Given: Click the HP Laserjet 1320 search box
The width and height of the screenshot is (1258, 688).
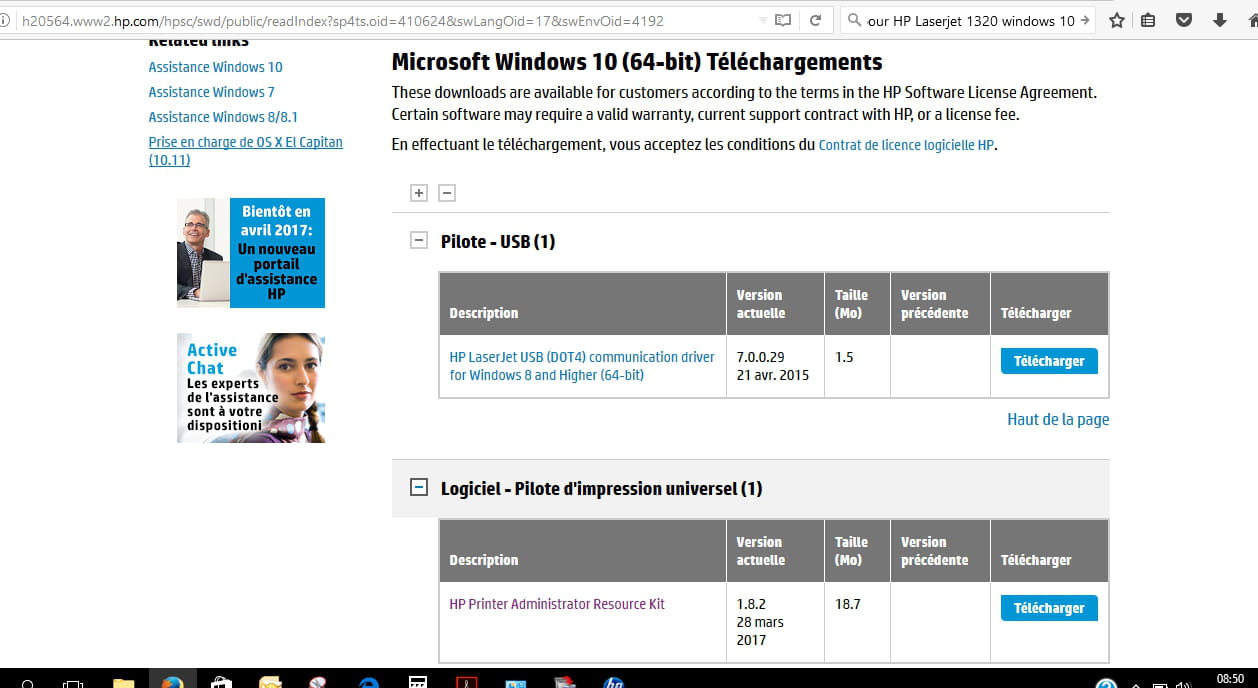Looking at the screenshot, I should [x=970, y=20].
